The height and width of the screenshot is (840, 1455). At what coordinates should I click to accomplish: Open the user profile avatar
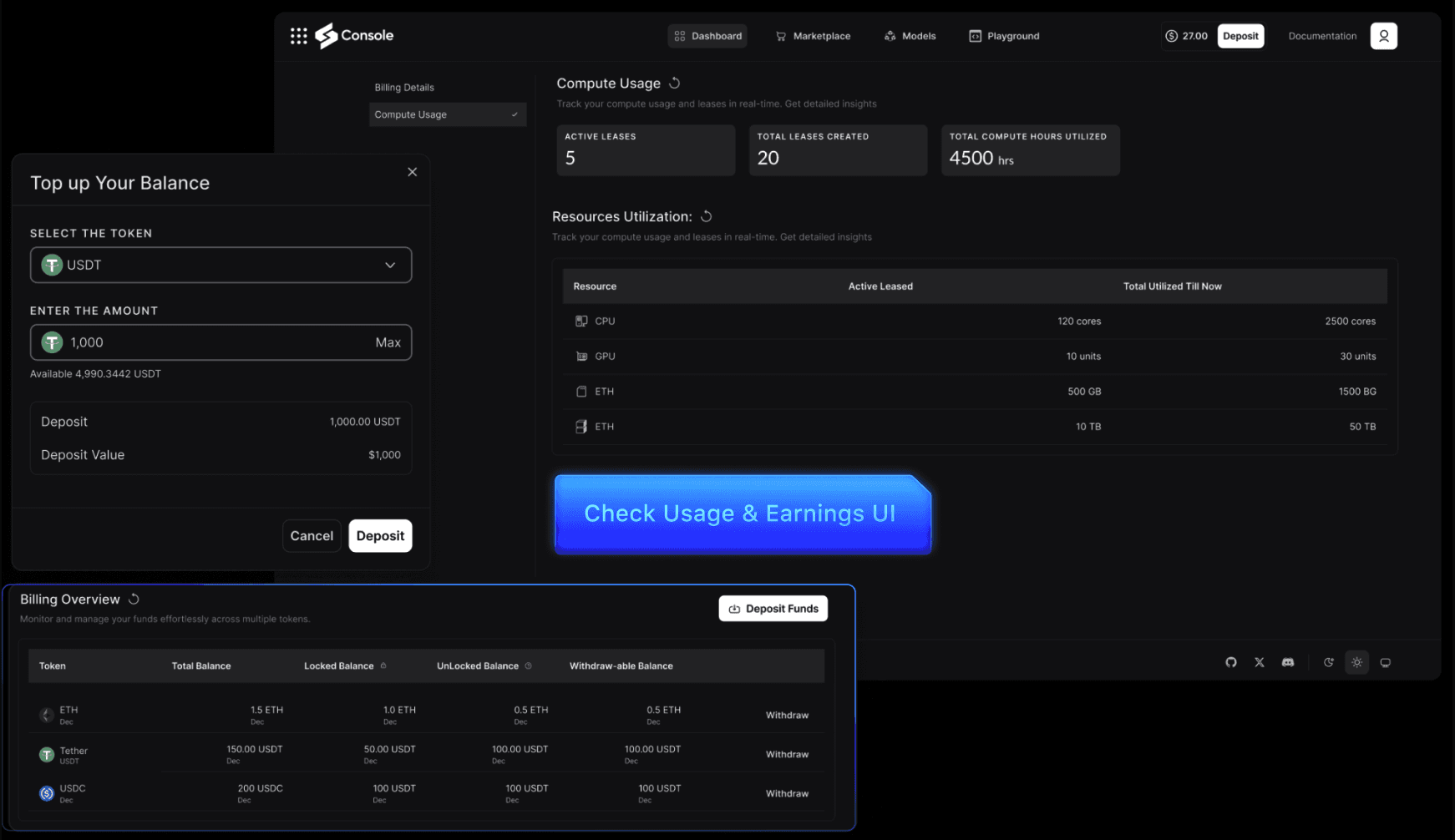coord(1383,36)
